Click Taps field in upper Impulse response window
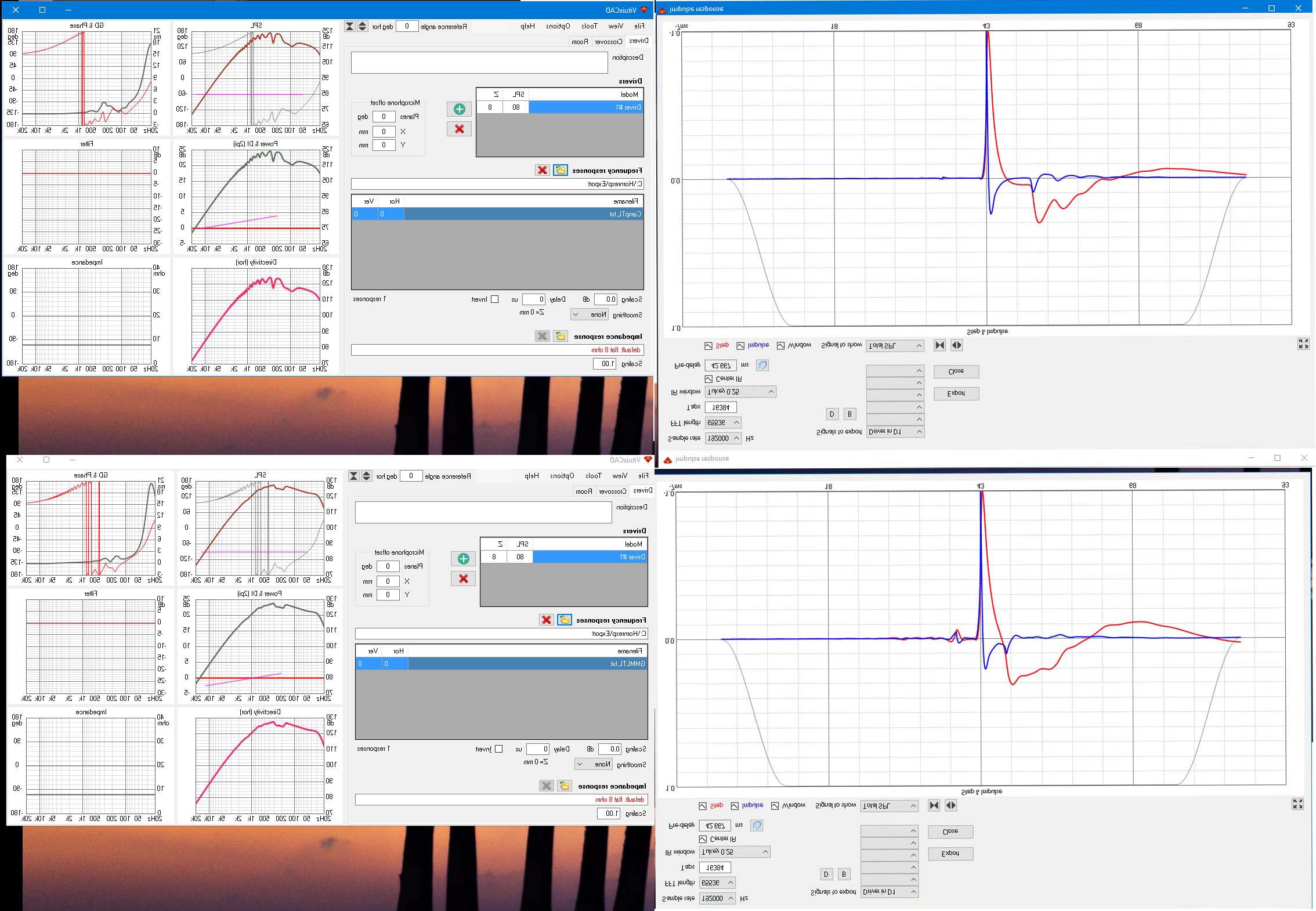Screen dimensions: 1316x911 [x=721, y=407]
